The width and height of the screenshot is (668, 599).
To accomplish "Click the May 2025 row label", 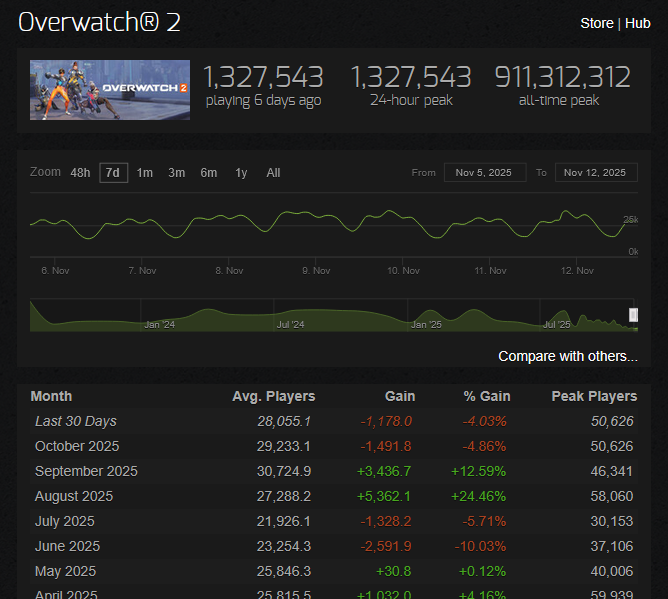I will coord(65,571).
